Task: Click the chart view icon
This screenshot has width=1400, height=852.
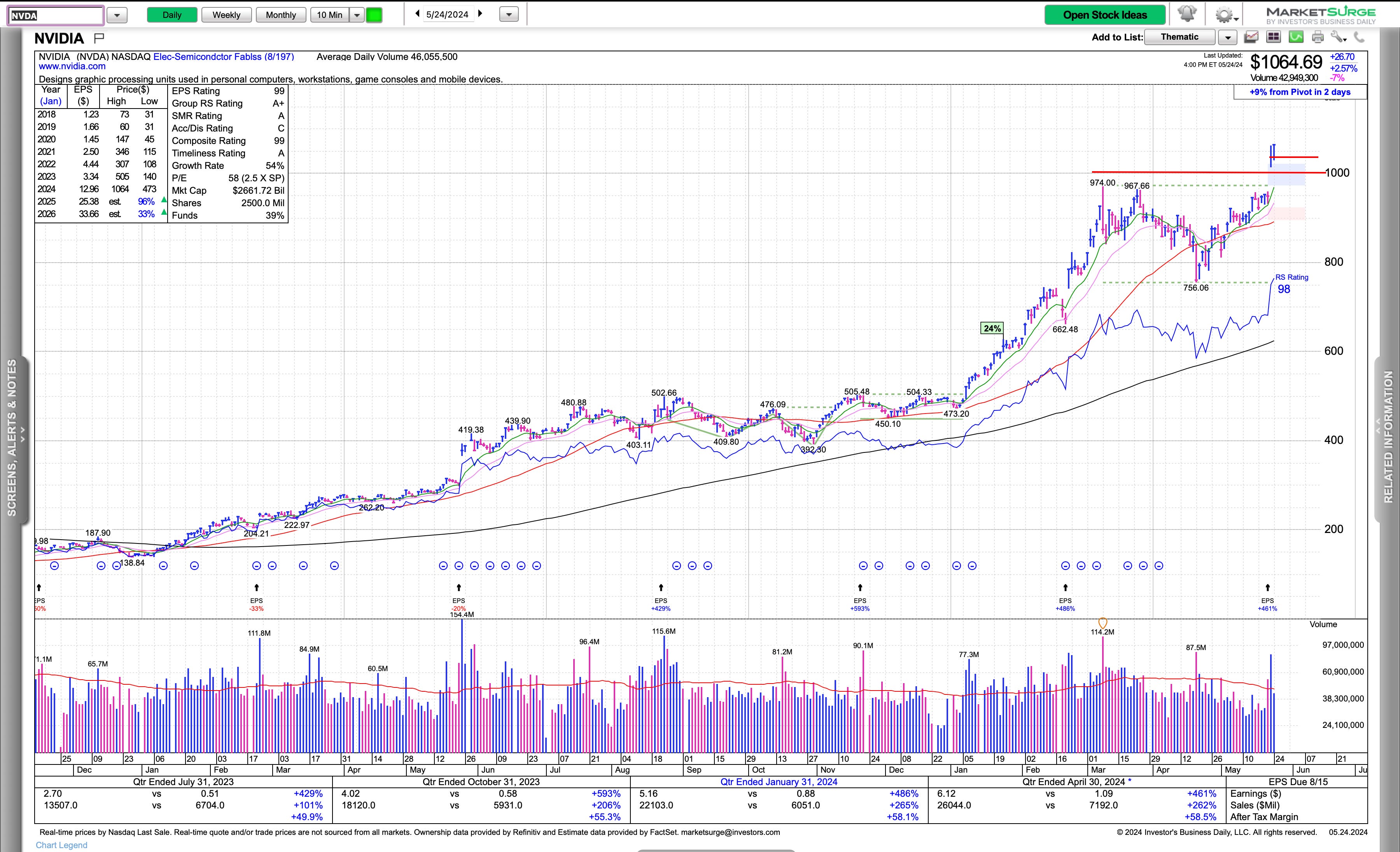Action: (1251, 37)
